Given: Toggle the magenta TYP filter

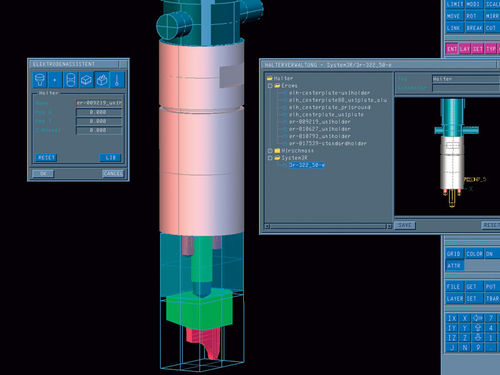Looking at the screenshot, I should click(490, 49).
